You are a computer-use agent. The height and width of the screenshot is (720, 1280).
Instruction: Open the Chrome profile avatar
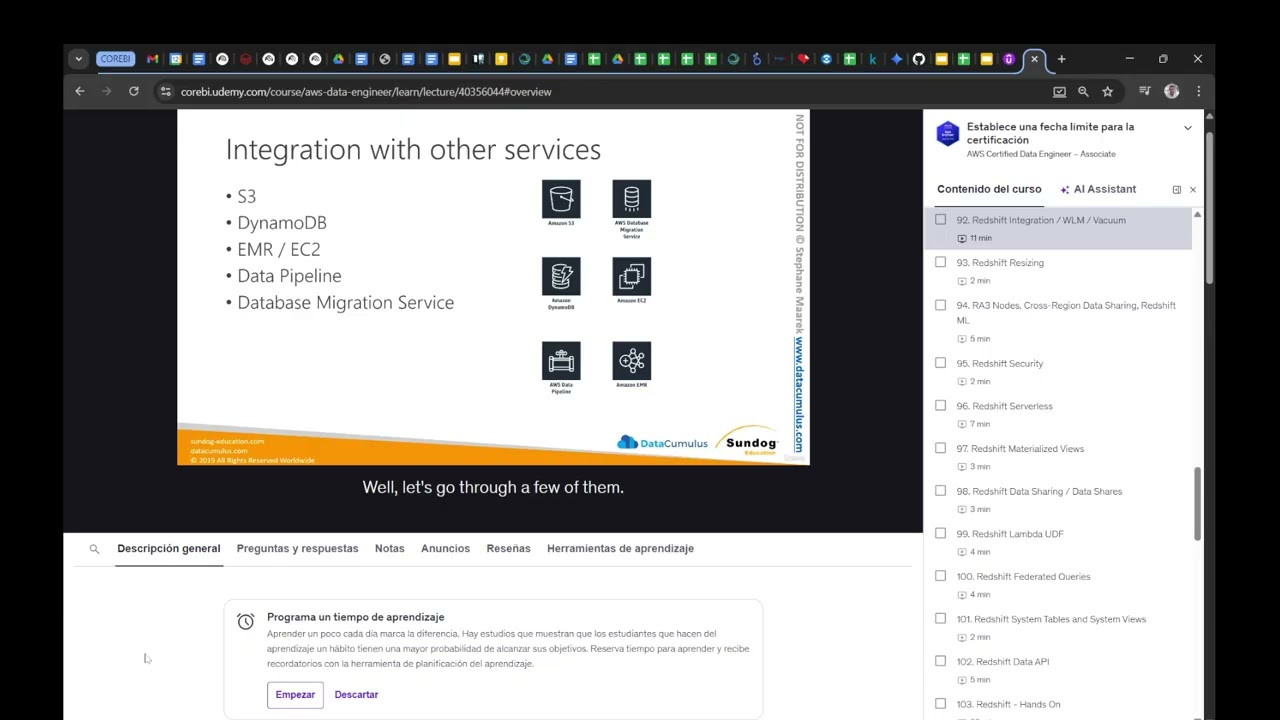coord(1171,91)
